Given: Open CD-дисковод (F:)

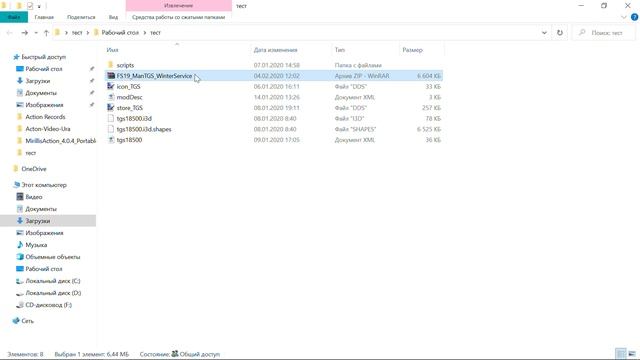Looking at the screenshot, I should pyautogui.click(x=48, y=305).
